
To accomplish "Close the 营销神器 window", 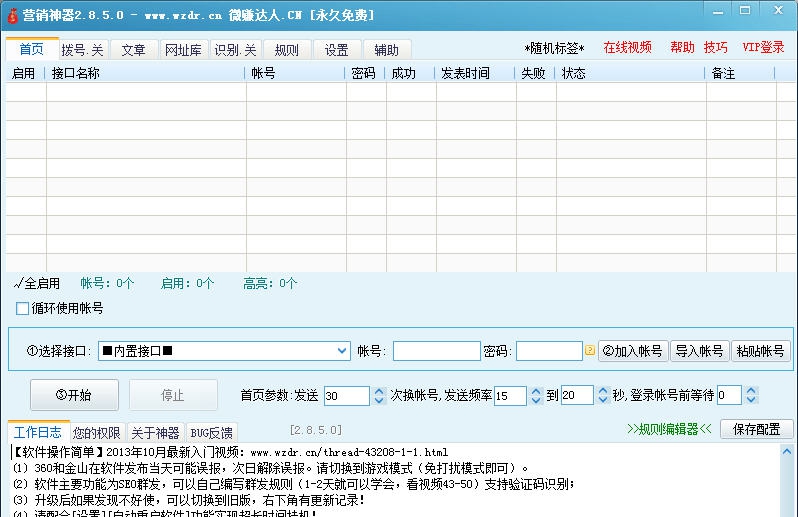I will point(778,11).
